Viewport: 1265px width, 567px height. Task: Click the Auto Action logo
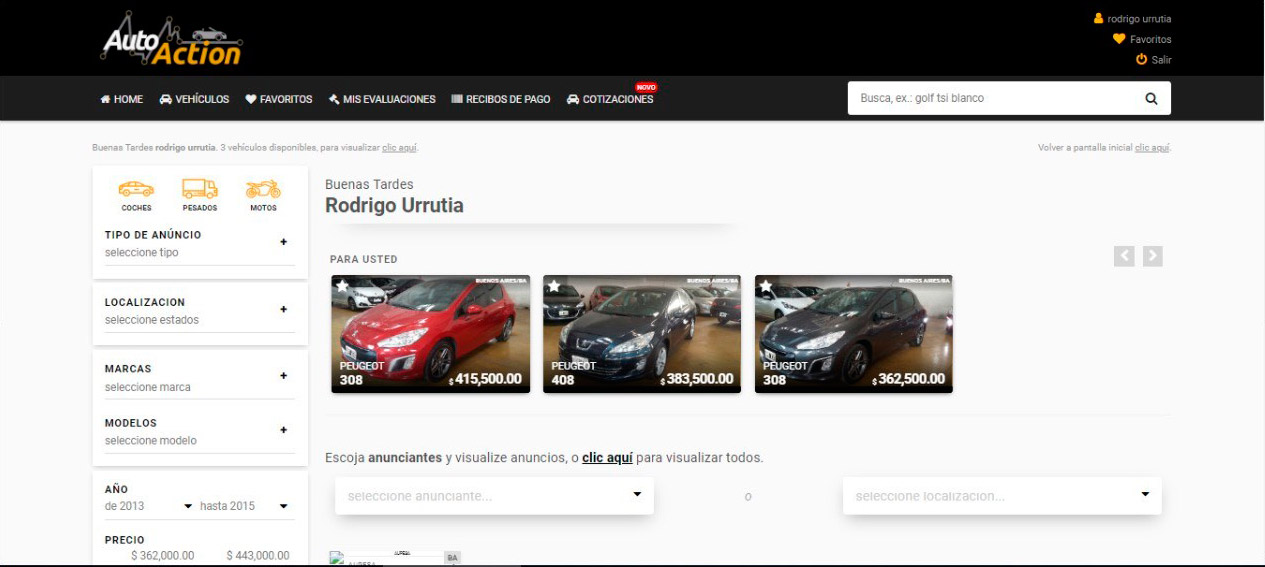[x=172, y=40]
